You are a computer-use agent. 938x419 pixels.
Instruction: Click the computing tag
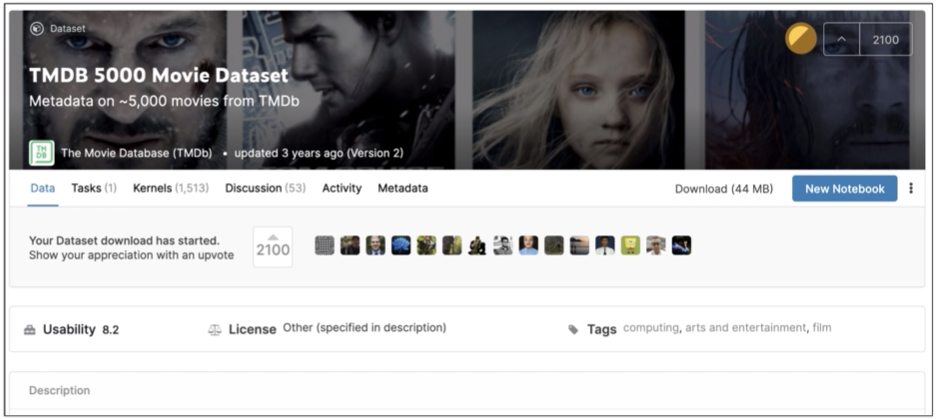pos(651,328)
